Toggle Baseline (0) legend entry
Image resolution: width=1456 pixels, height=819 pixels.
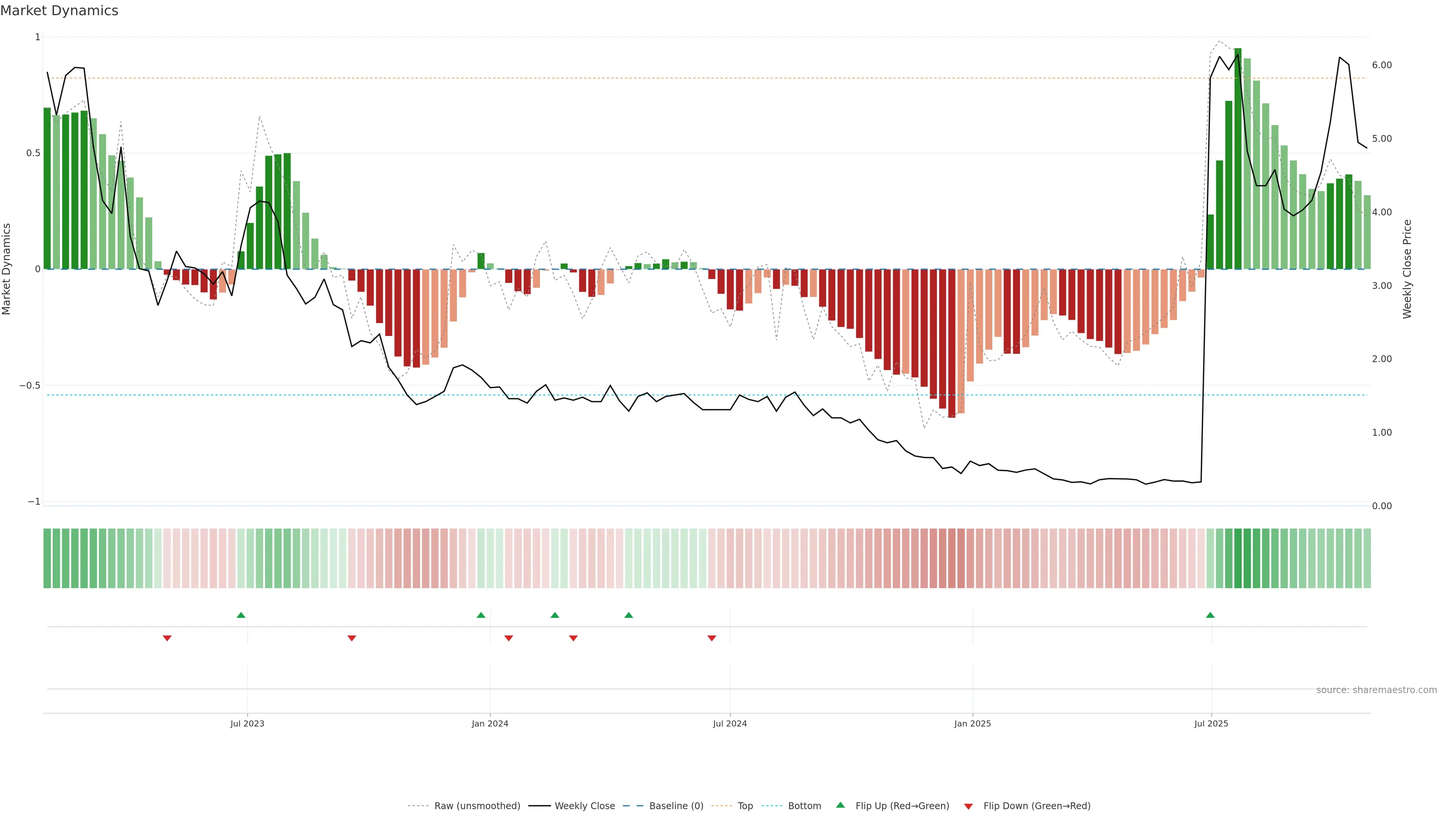pyautogui.click(x=676, y=806)
